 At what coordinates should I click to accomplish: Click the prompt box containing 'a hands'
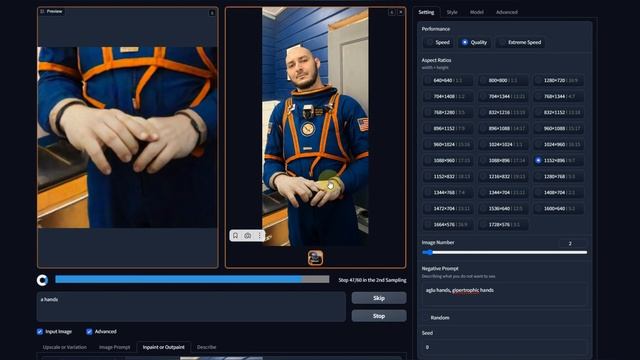tap(191, 307)
